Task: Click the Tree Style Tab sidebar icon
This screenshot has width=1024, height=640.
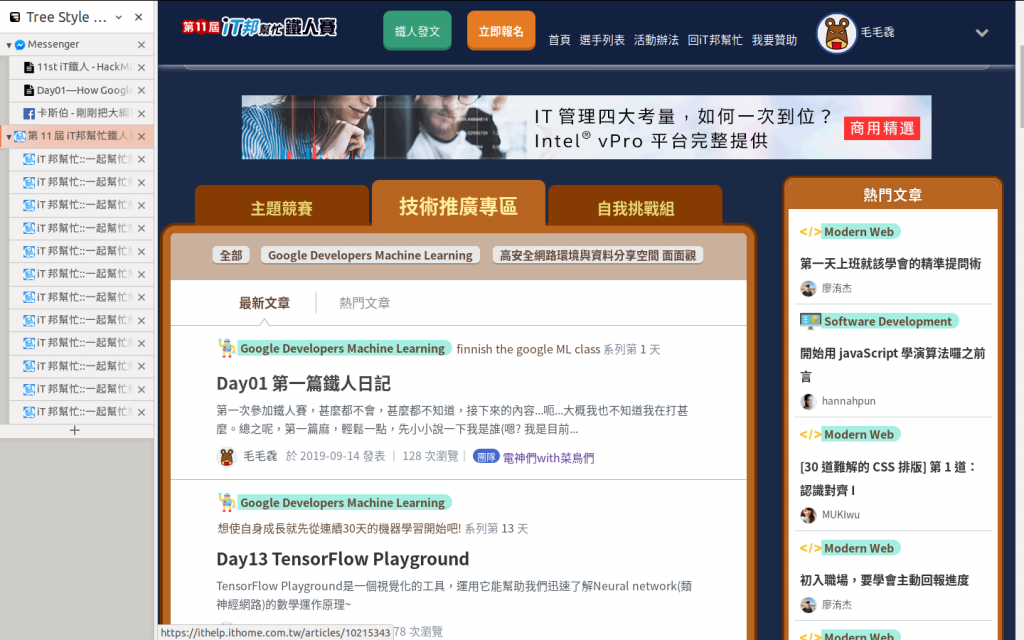Action: click(14, 18)
